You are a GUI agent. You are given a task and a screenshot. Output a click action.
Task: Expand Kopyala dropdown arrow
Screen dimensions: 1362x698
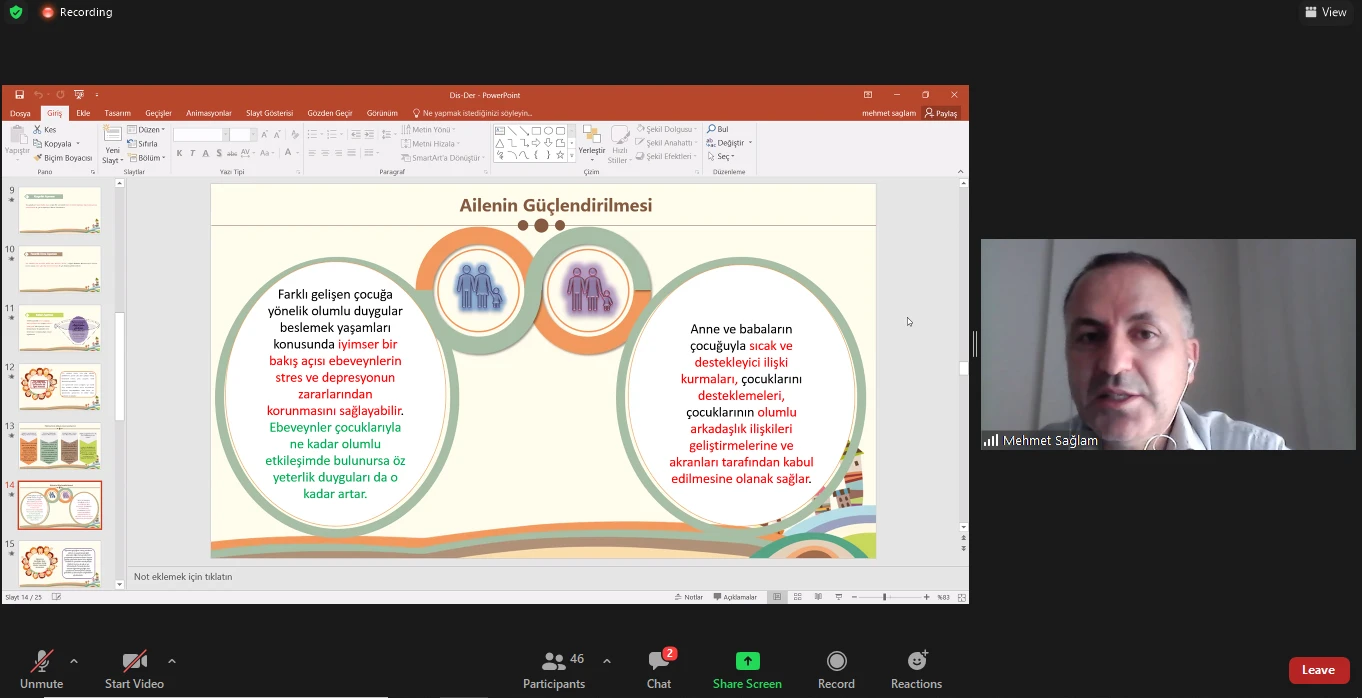[78, 144]
